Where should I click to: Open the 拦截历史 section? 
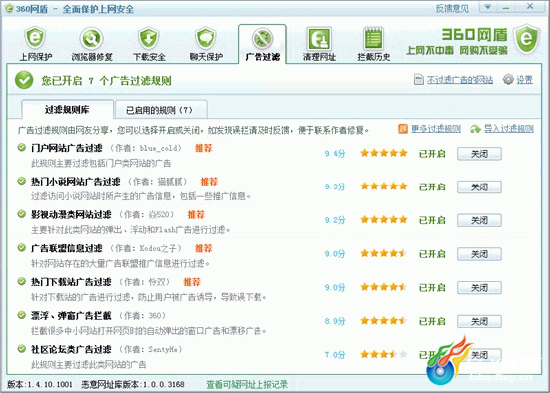coord(374,44)
